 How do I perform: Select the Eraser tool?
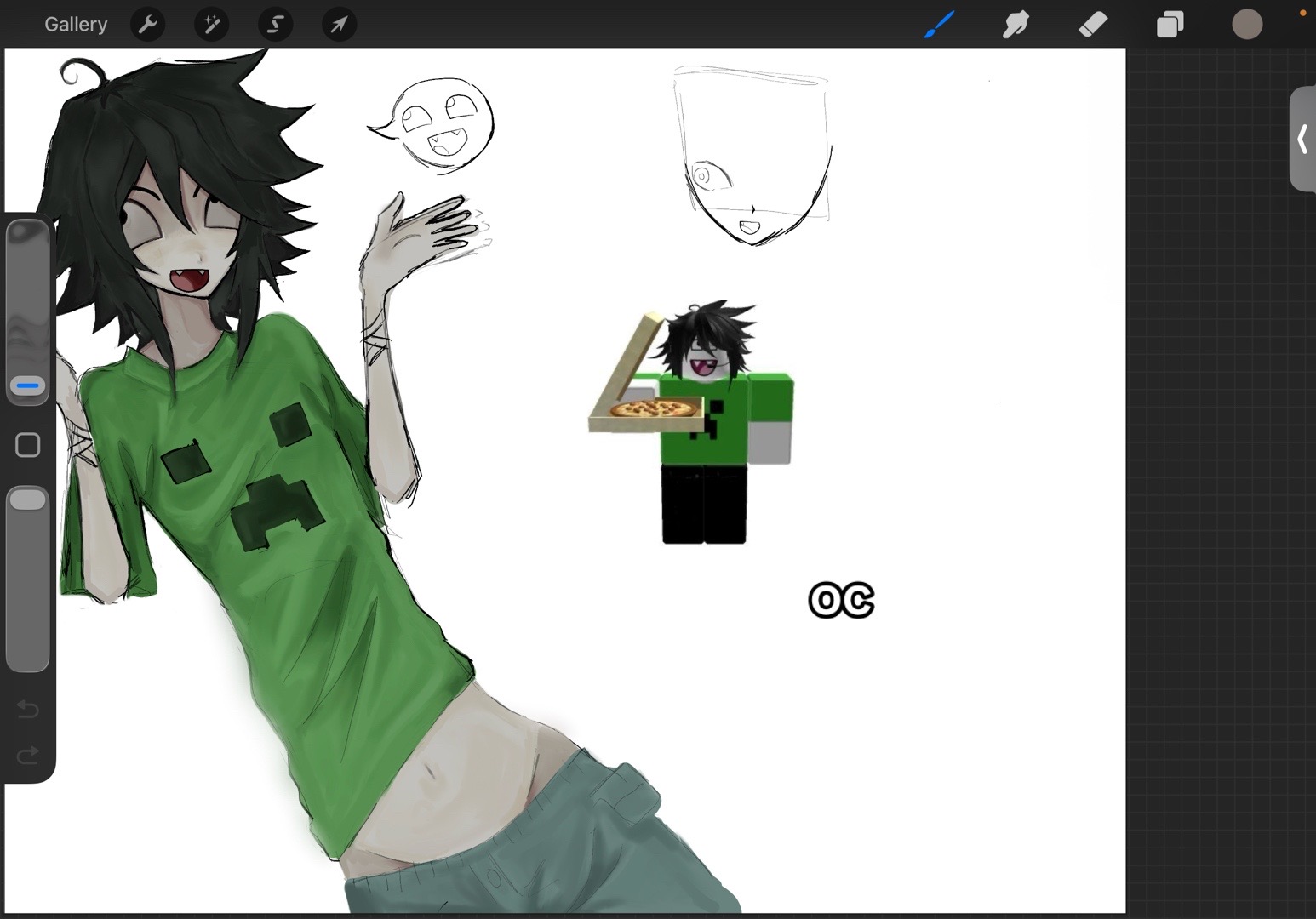pyautogui.click(x=1093, y=25)
